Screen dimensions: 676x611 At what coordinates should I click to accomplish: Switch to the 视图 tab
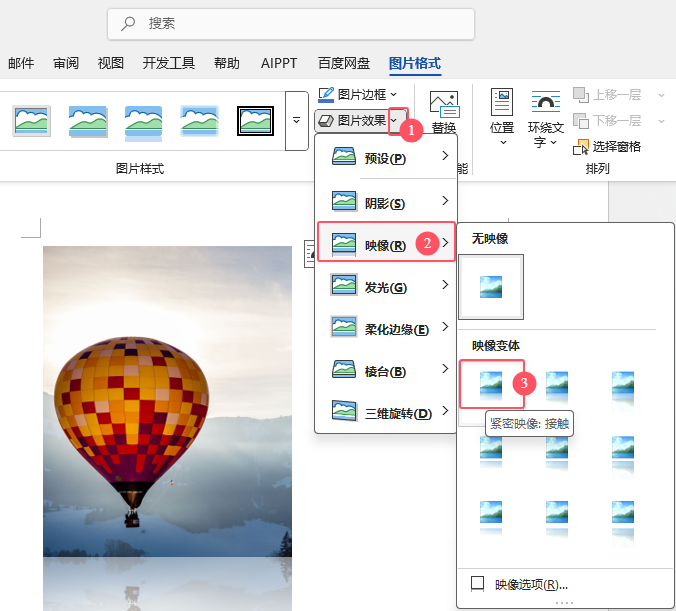tap(111, 63)
